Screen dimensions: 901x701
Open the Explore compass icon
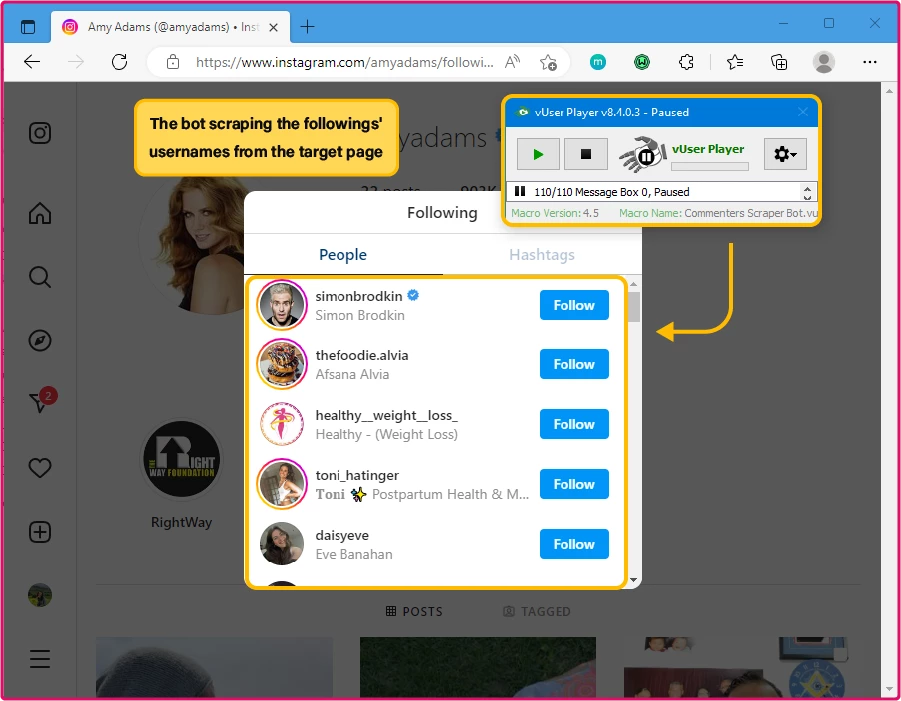(x=40, y=341)
